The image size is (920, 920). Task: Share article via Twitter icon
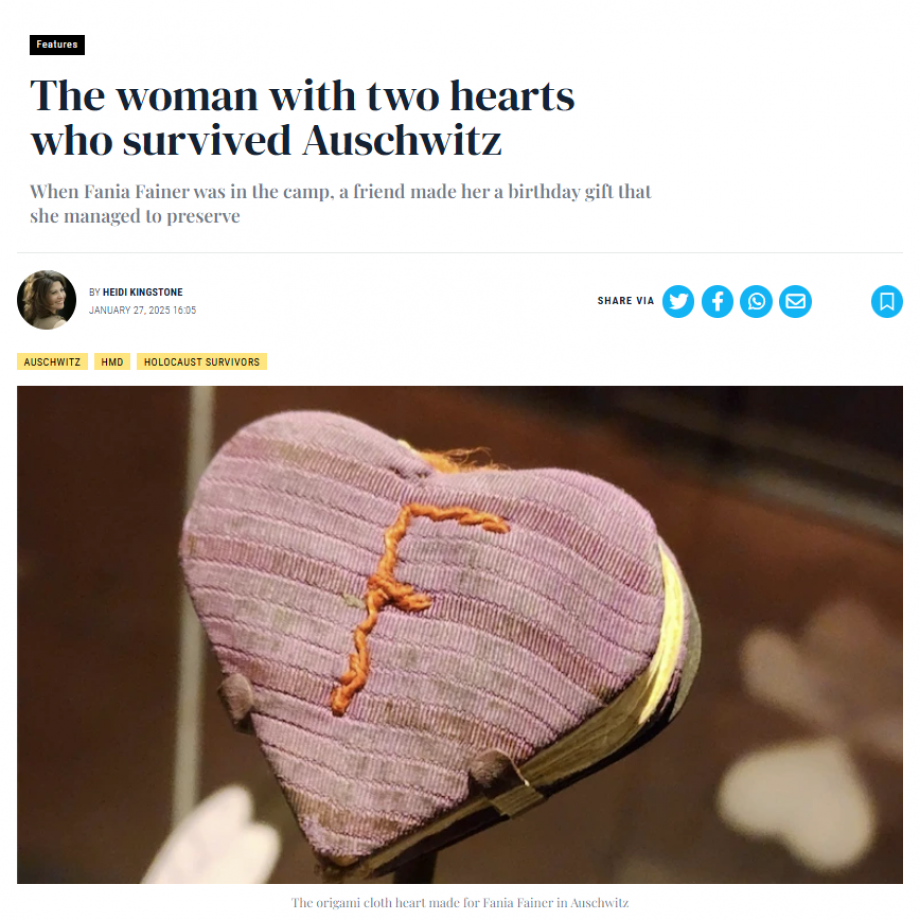(678, 302)
